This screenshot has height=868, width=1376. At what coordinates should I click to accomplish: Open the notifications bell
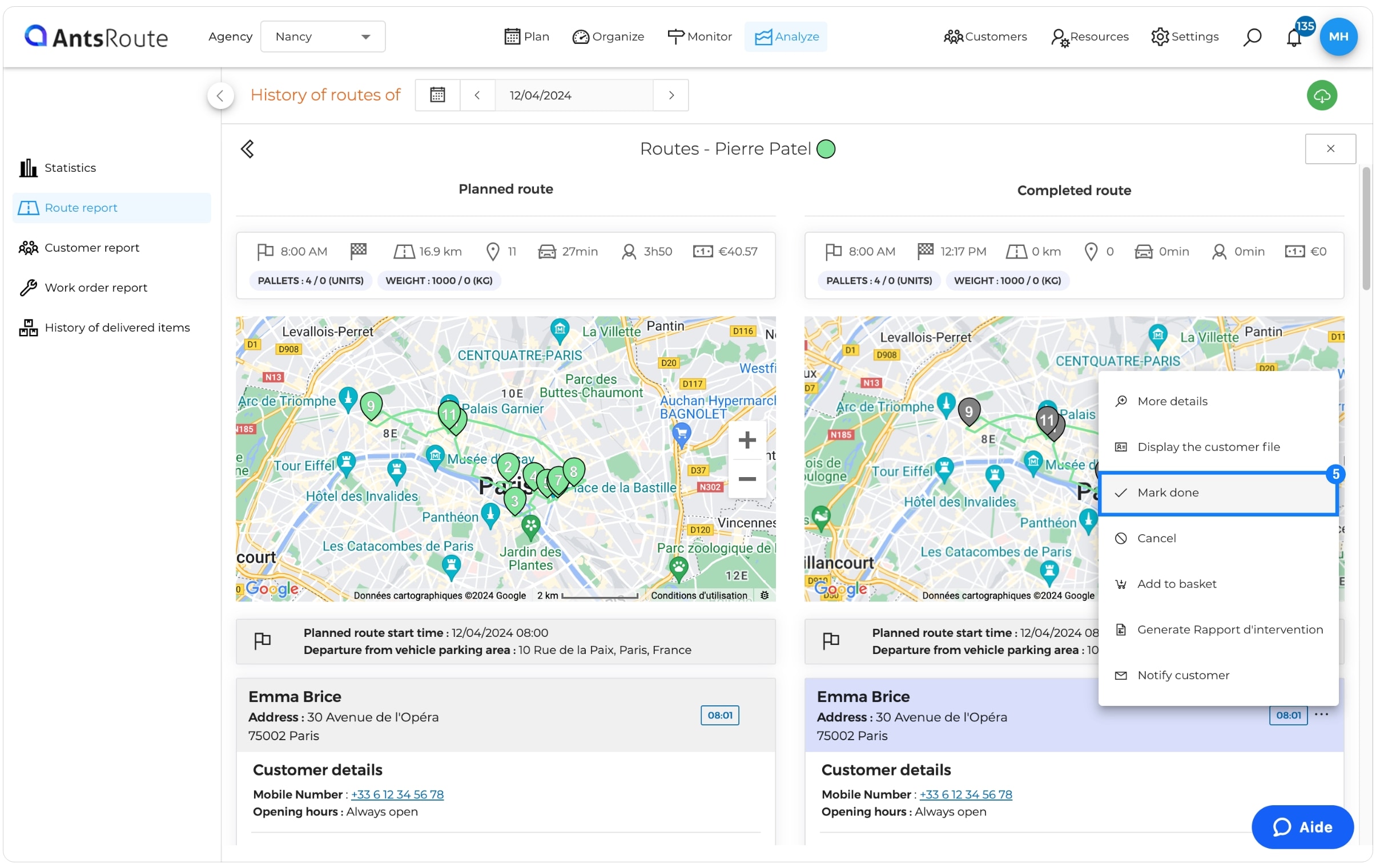tap(1294, 38)
